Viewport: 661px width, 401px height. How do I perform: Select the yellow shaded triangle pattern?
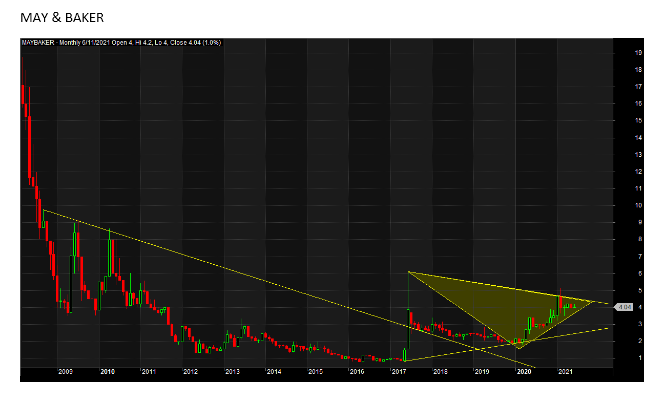tap(502, 308)
